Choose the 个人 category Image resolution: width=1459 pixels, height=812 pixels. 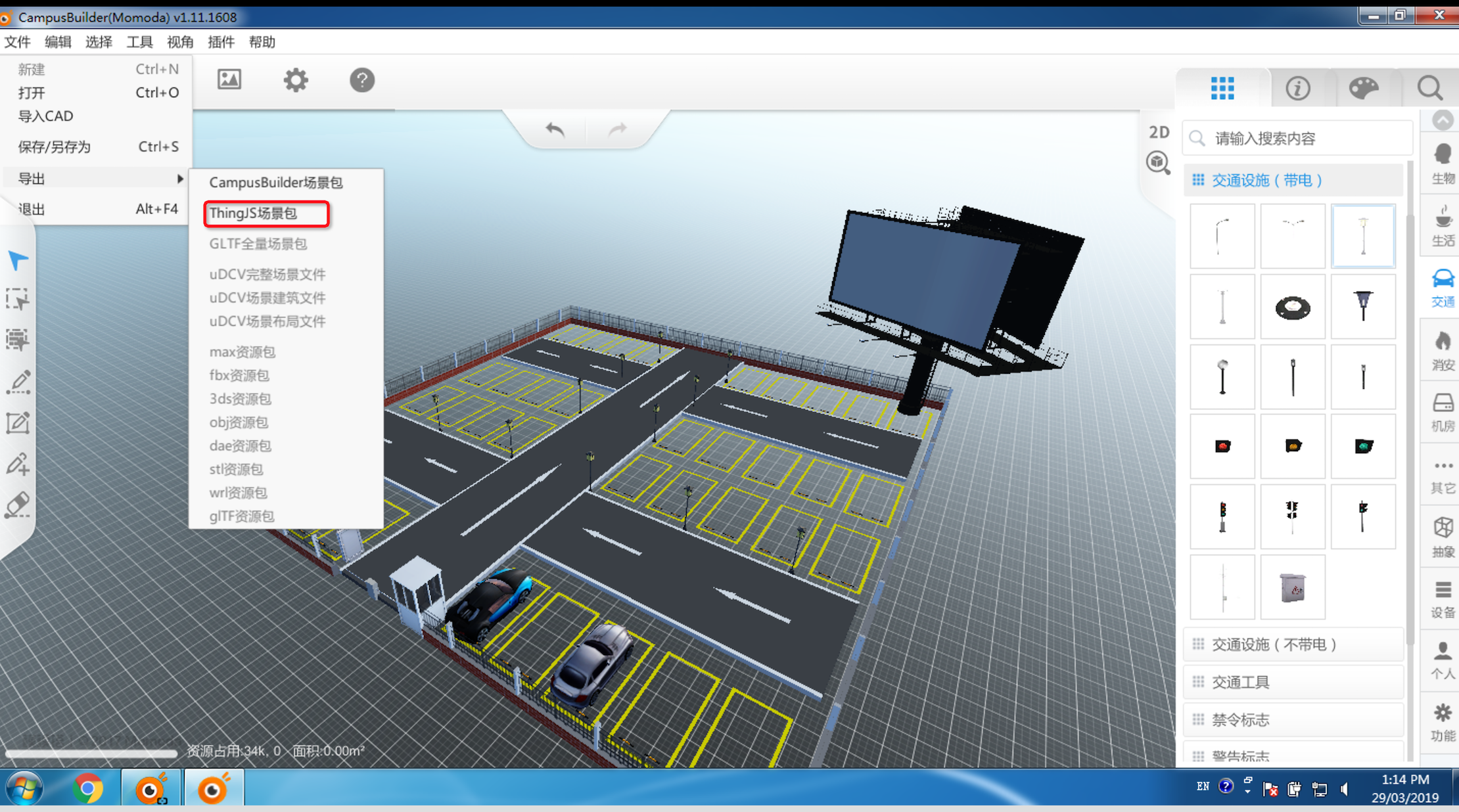click(1443, 661)
